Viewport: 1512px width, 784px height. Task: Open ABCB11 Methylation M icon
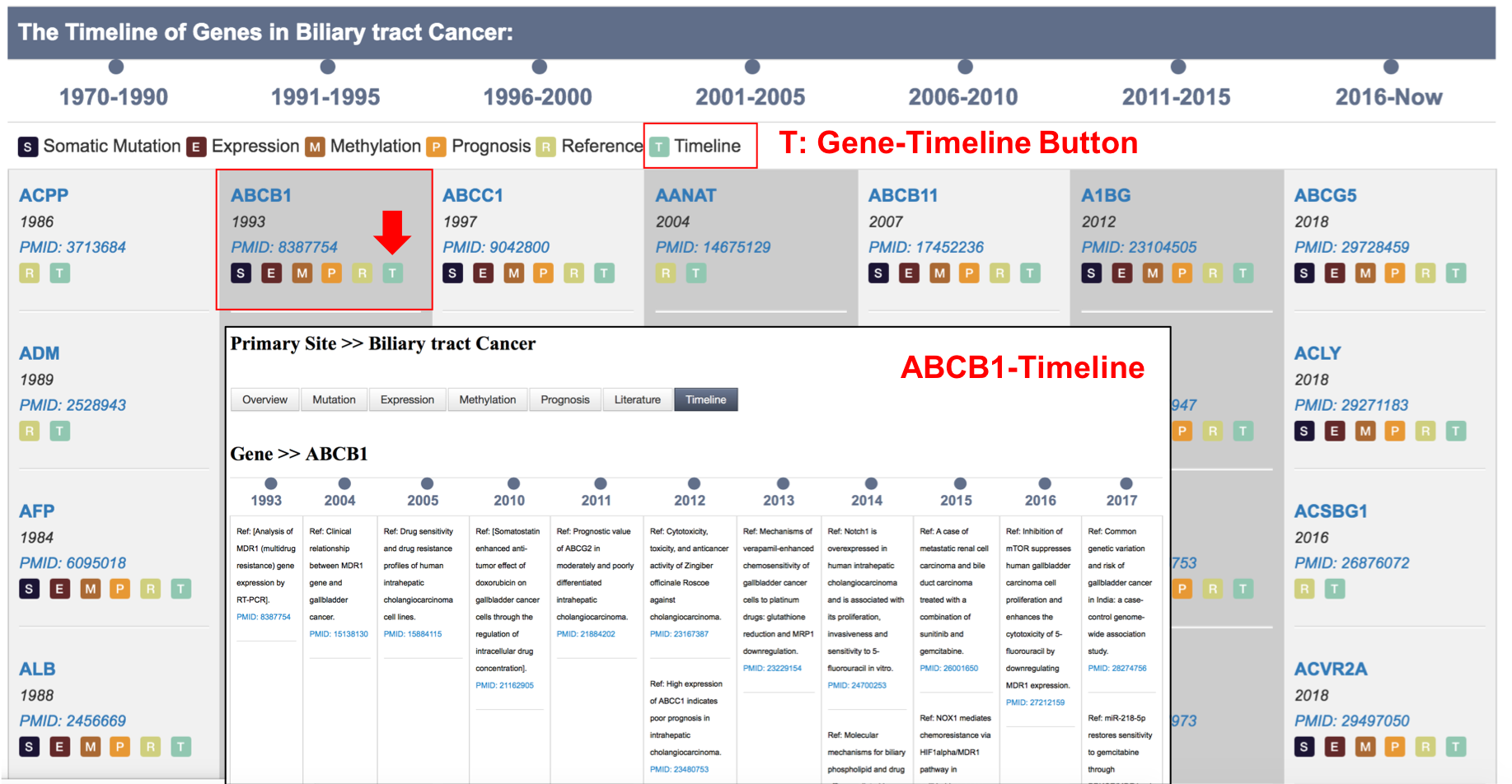coord(939,273)
